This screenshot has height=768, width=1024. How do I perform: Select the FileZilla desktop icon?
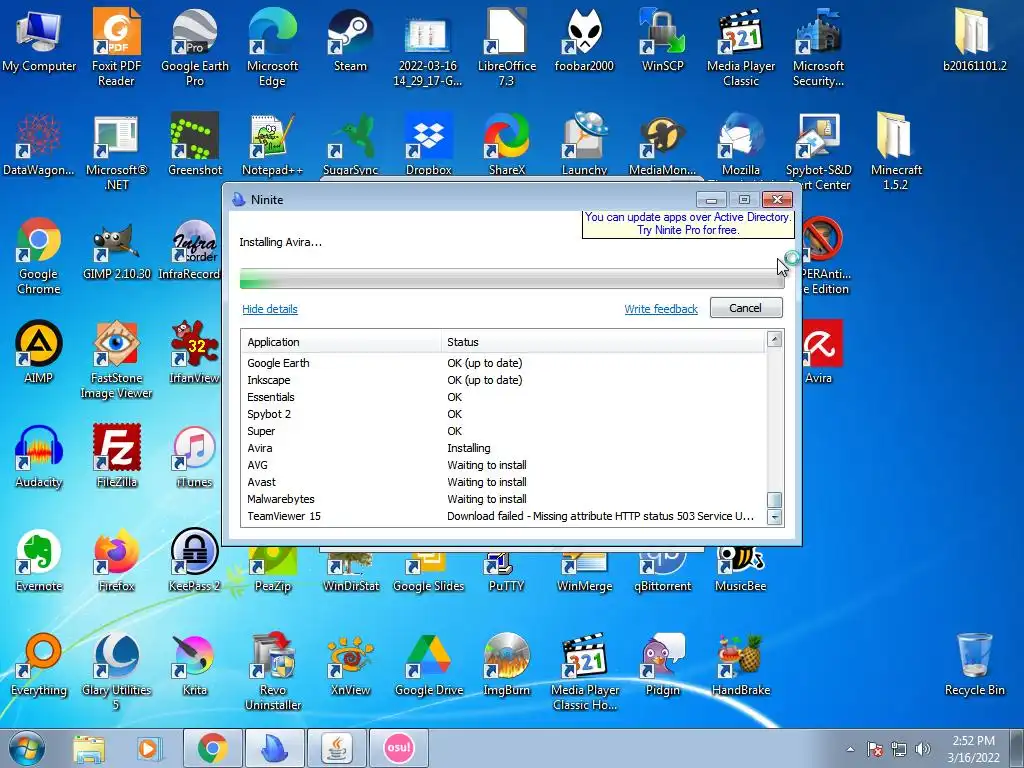coord(116,456)
